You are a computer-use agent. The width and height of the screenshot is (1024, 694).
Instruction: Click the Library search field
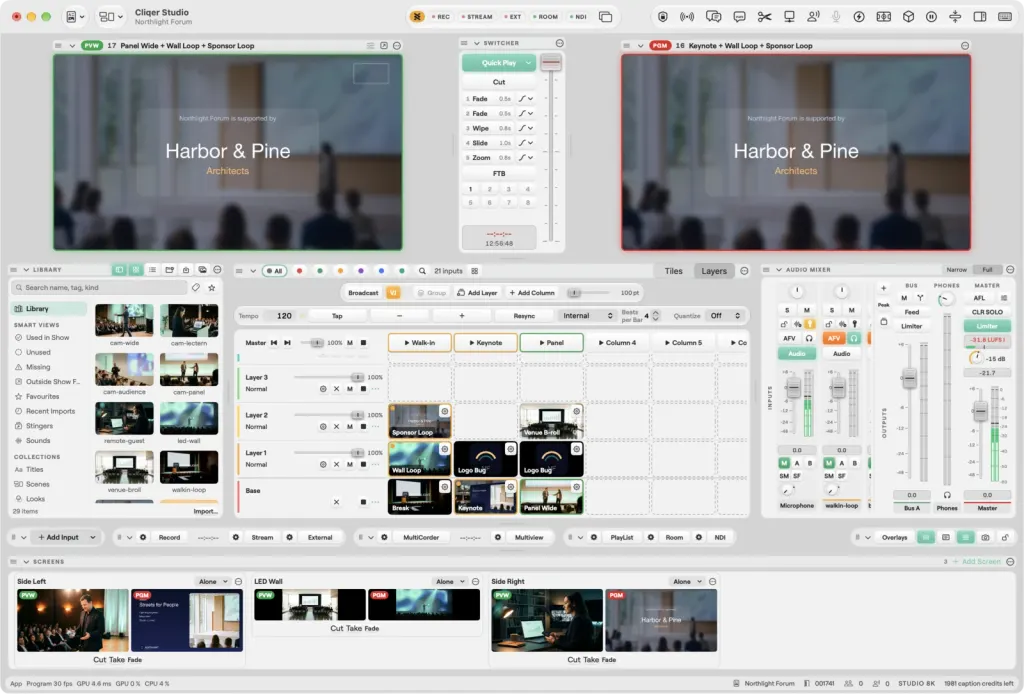pos(99,287)
